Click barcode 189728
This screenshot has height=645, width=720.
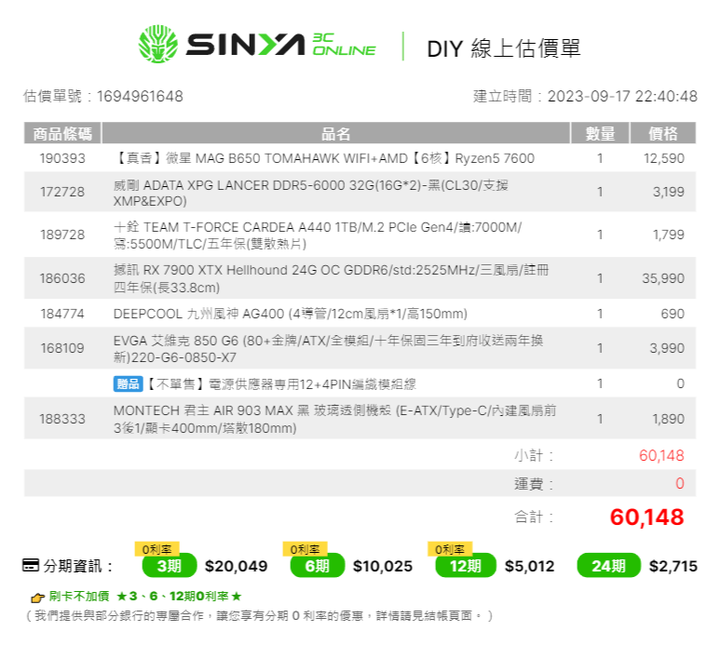[62, 235]
